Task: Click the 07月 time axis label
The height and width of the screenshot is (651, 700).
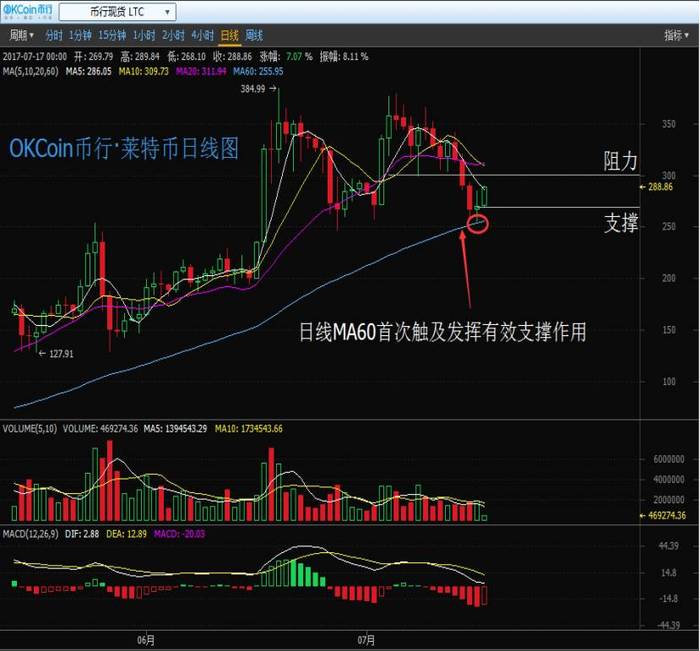Action: pos(366,640)
